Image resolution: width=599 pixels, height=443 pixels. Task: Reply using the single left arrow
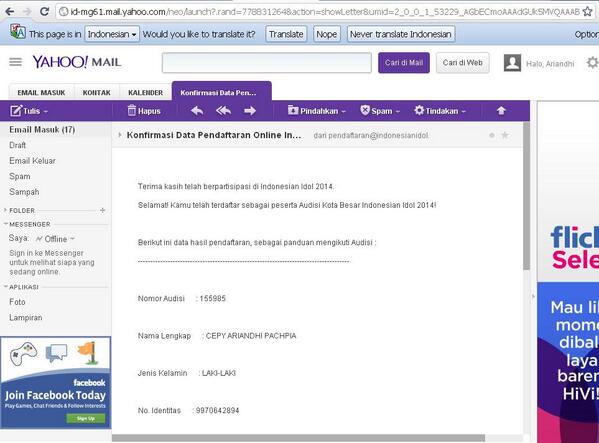click(x=197, y=111)
